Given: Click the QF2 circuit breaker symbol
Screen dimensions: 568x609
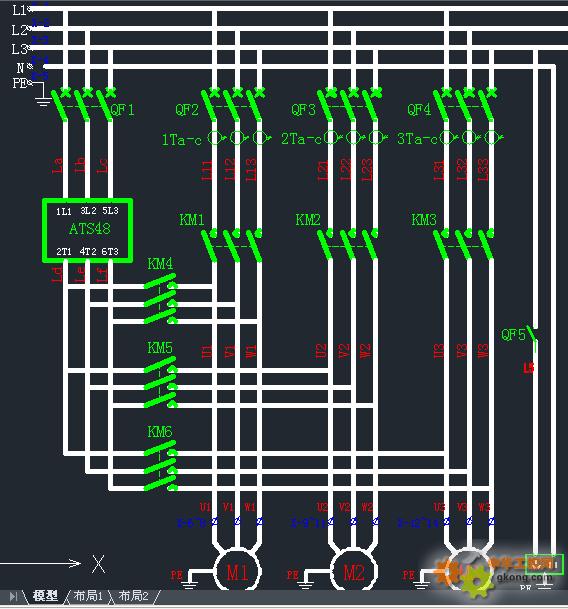Looking at the screenshot, I should click(x=233, y=104).
